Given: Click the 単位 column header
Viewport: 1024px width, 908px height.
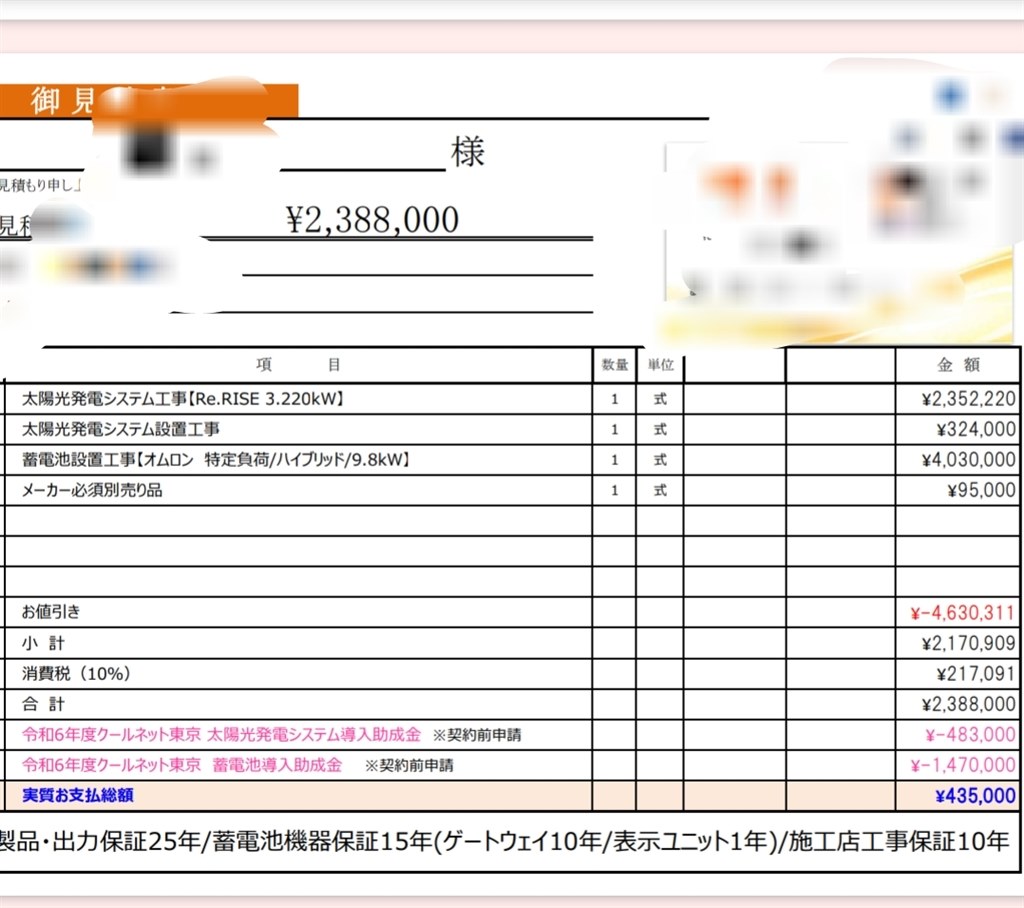Looking at the screenshot, I should (x=660, y=364).
